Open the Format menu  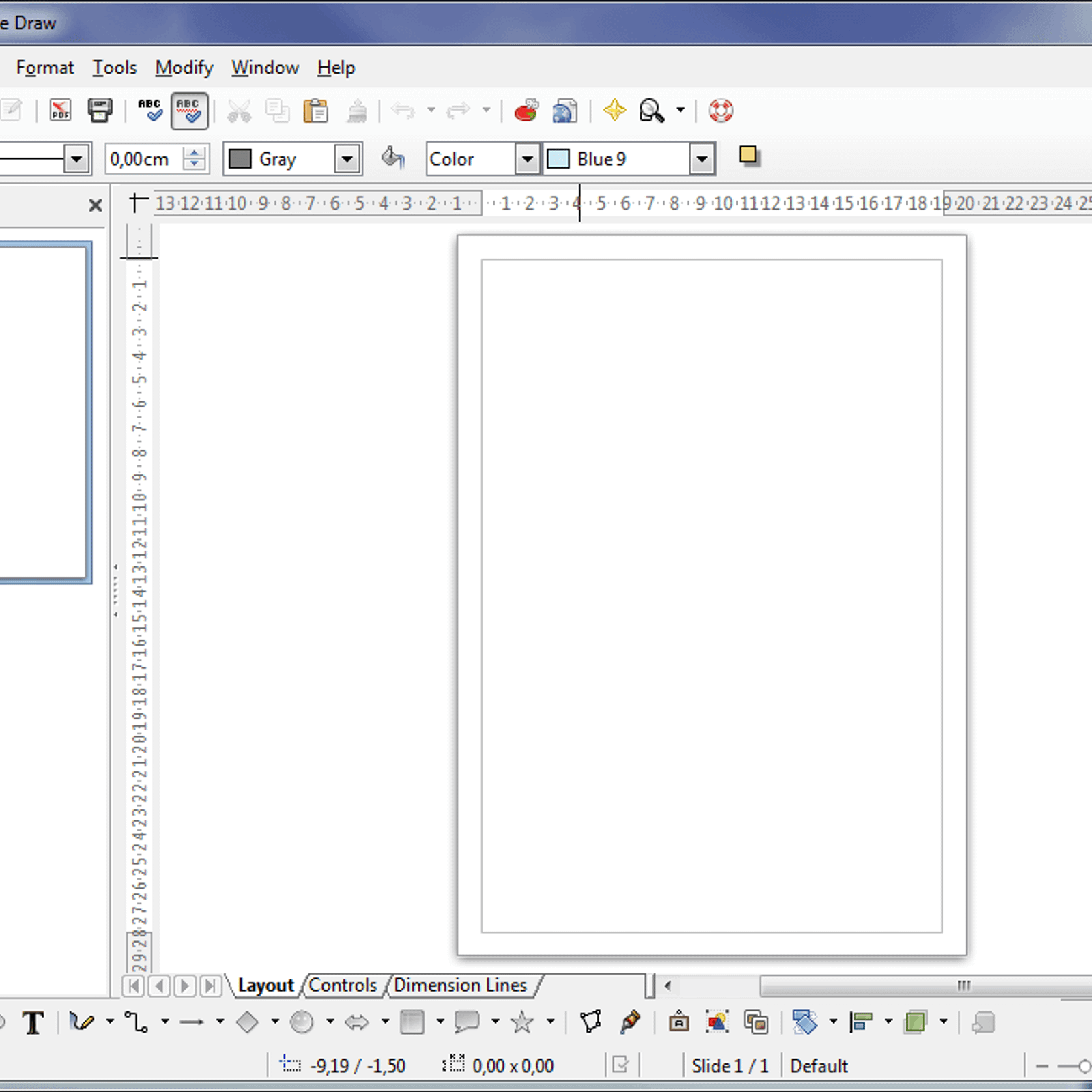45,68
